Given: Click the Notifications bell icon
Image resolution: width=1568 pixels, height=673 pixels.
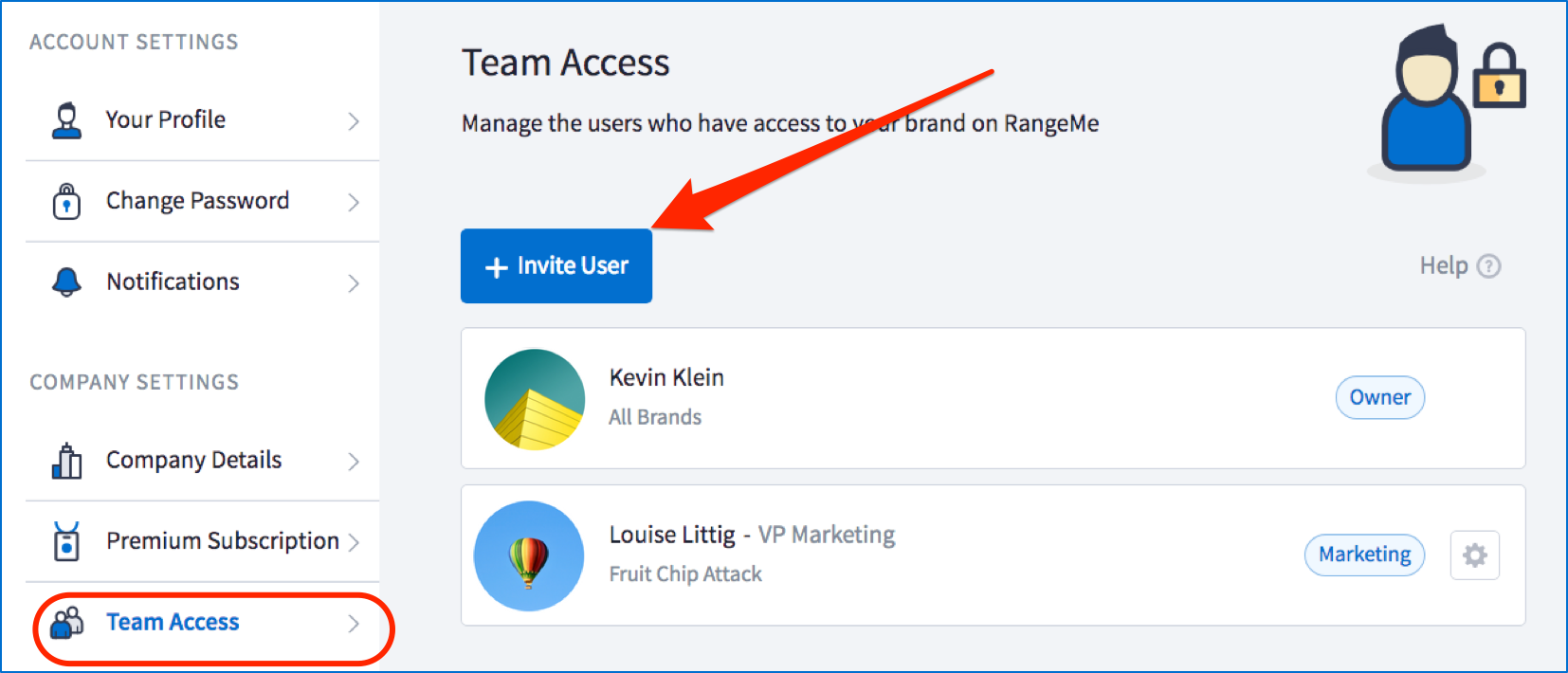Looking at the screenshot, I should pos(64,282).
